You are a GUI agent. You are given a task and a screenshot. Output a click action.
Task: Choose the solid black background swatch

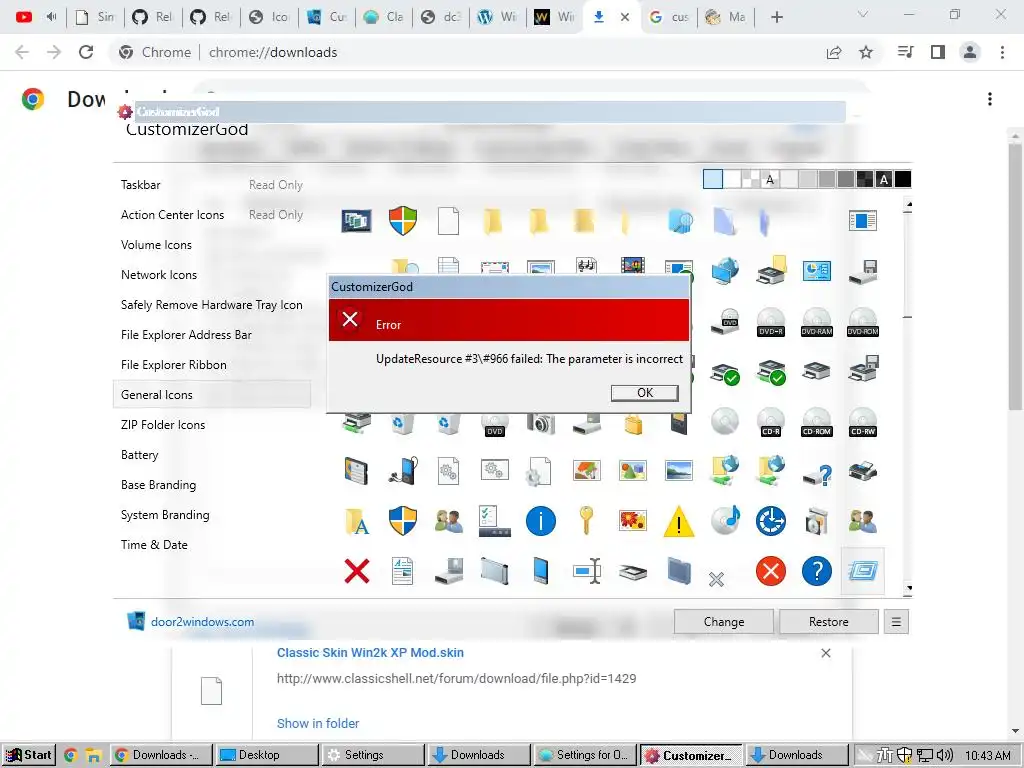pos(903,179)
